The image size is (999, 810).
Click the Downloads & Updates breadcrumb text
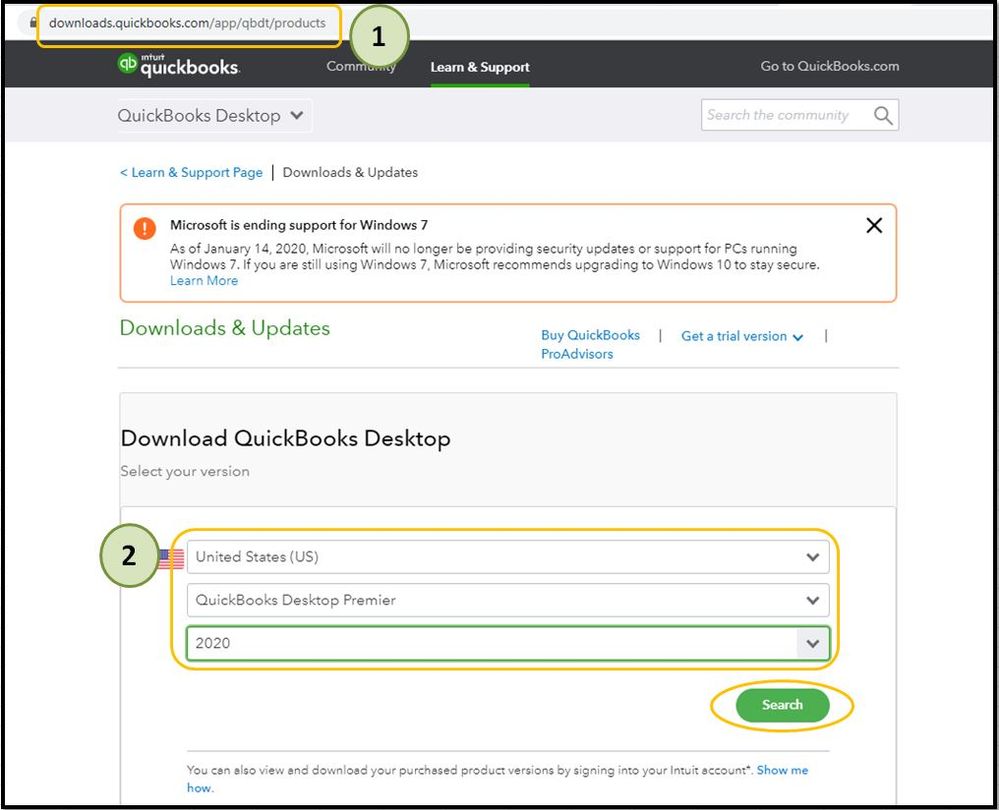pyautogui.click(x=350, y=173)
